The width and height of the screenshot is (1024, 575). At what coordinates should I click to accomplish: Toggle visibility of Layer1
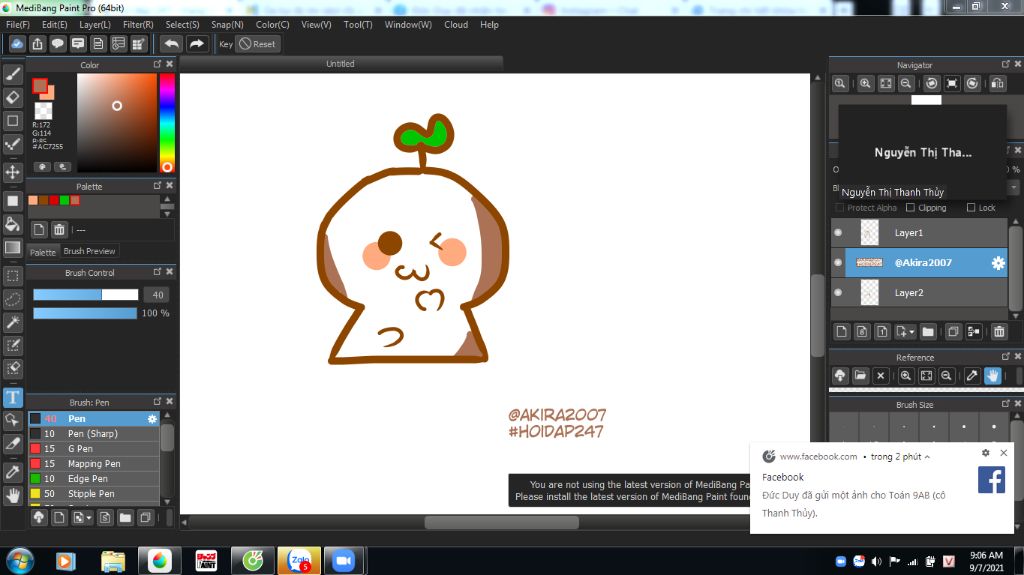point(838,233)
